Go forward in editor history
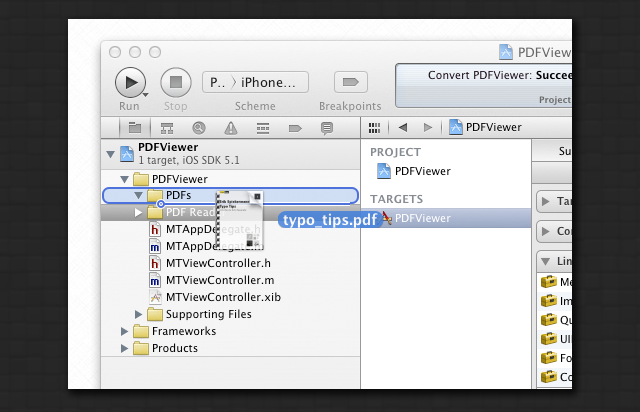Screen dimensions: 640x412 (427, 127)
